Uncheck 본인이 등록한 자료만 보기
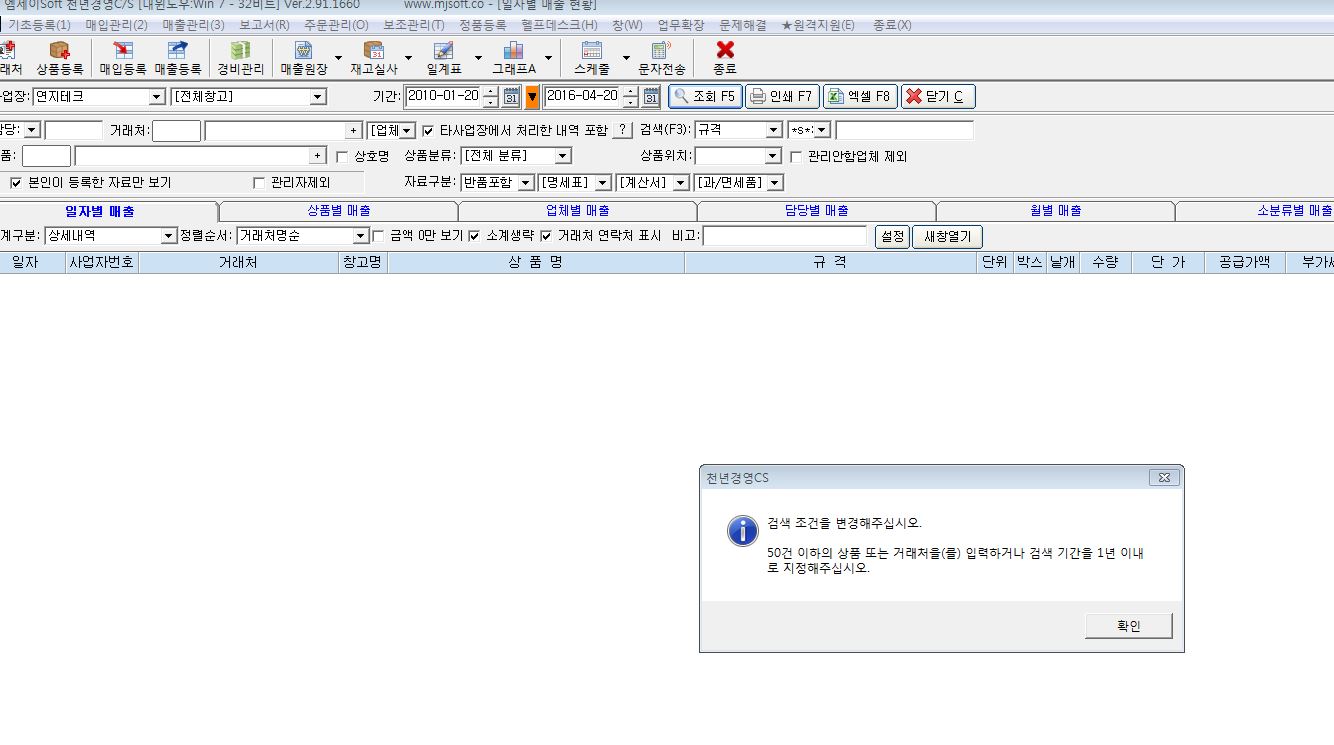Image resolution: width=1334 pixels, height=745 pixels. [x=16, y=183]
